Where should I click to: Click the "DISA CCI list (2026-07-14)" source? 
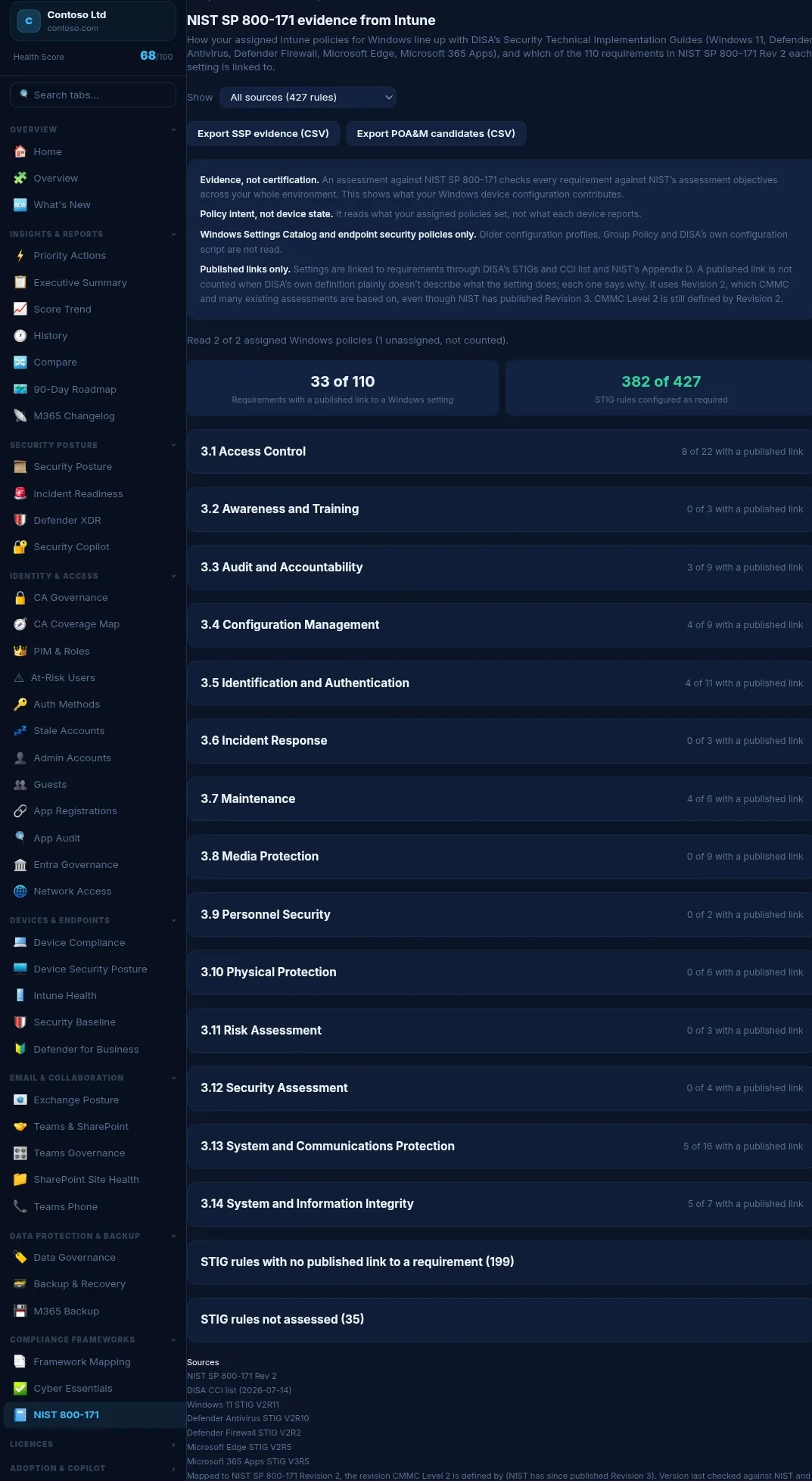[x=239, y=1390]
